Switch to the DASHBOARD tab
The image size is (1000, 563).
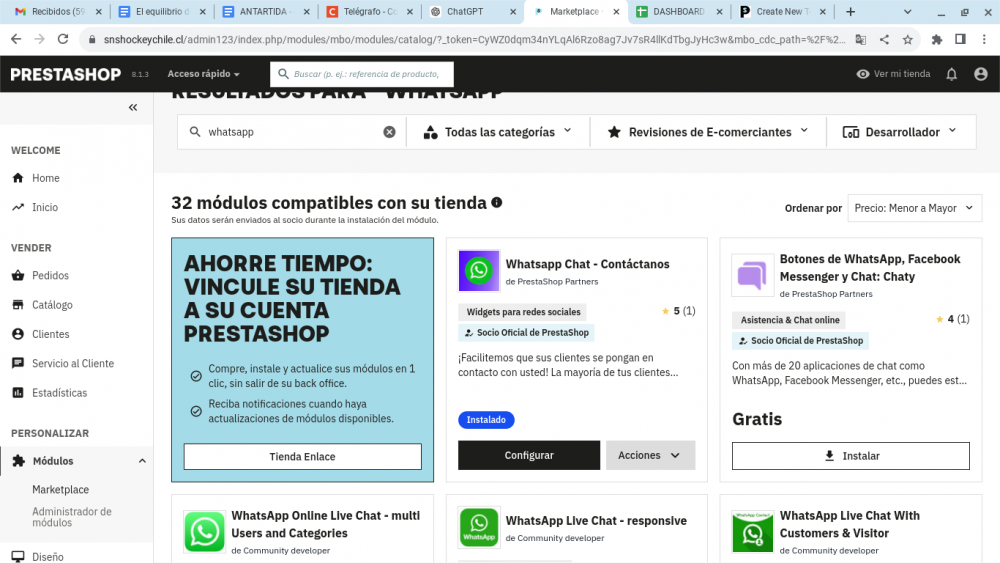tap(680, 11)
